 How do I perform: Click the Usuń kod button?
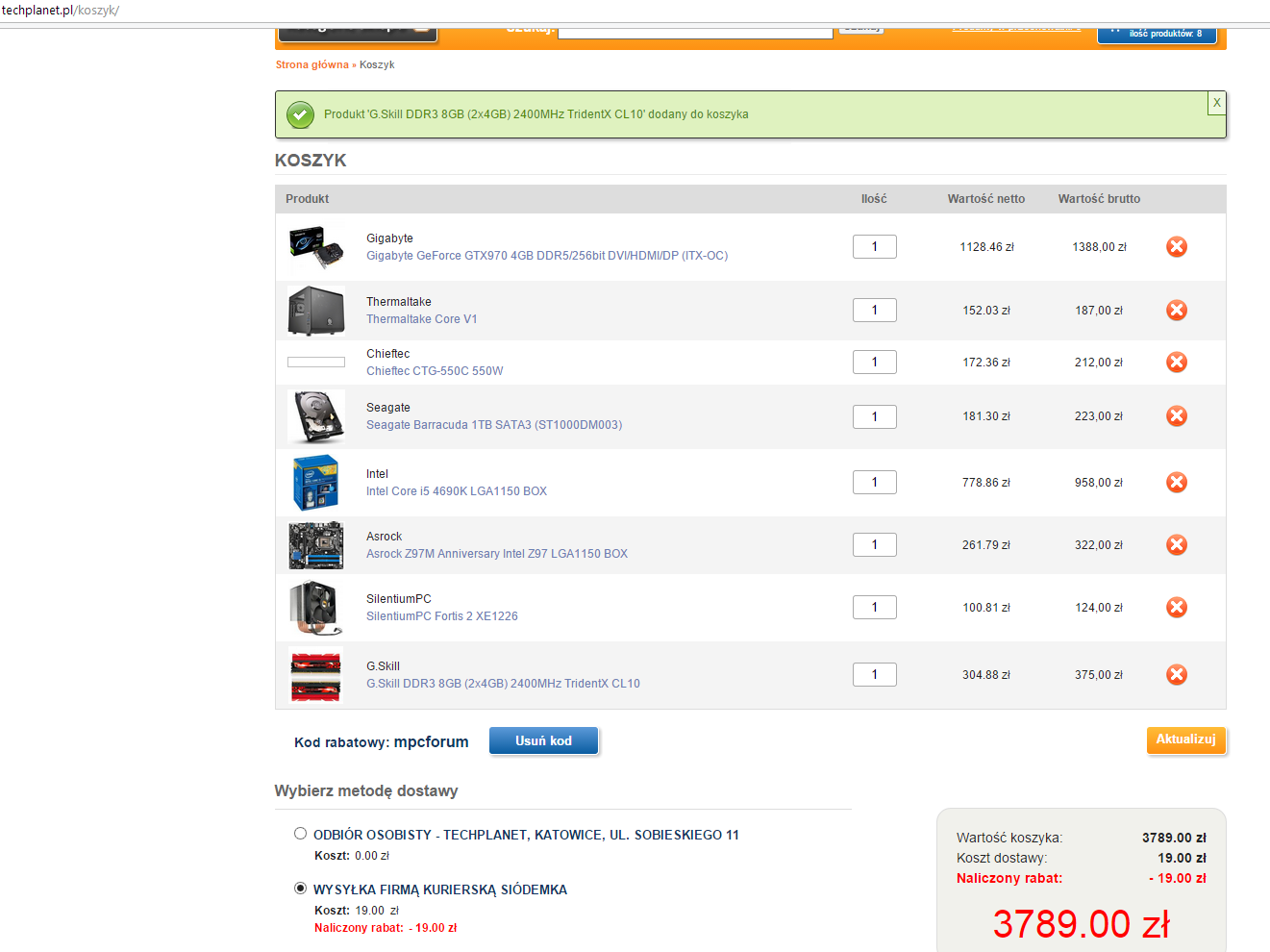(x=543, y=740)
